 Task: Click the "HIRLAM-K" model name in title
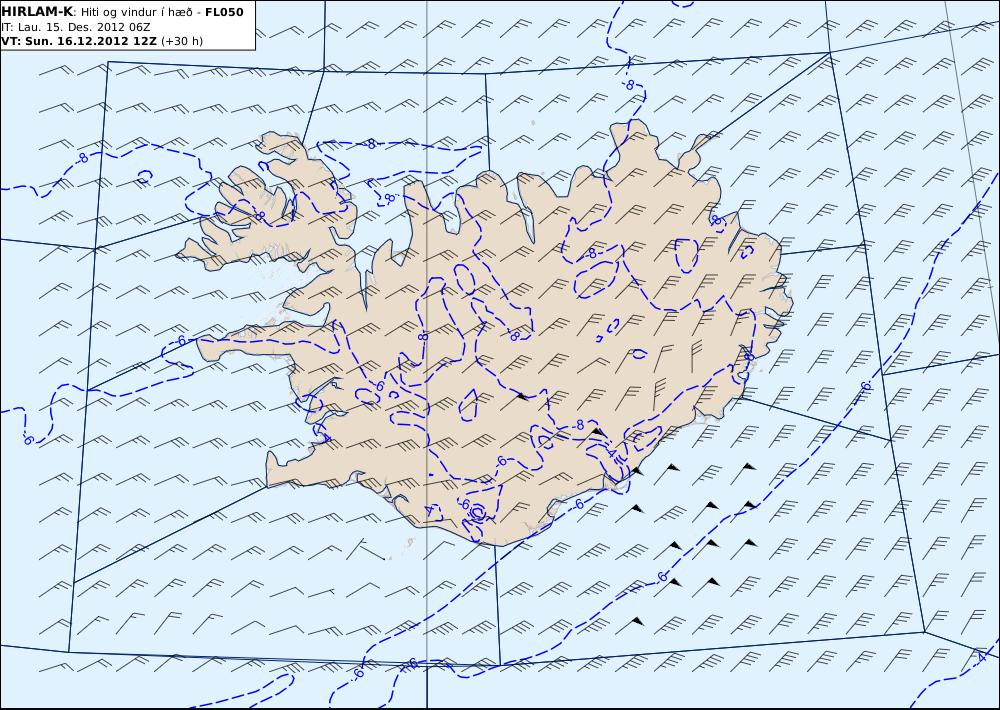coord(37,12)
